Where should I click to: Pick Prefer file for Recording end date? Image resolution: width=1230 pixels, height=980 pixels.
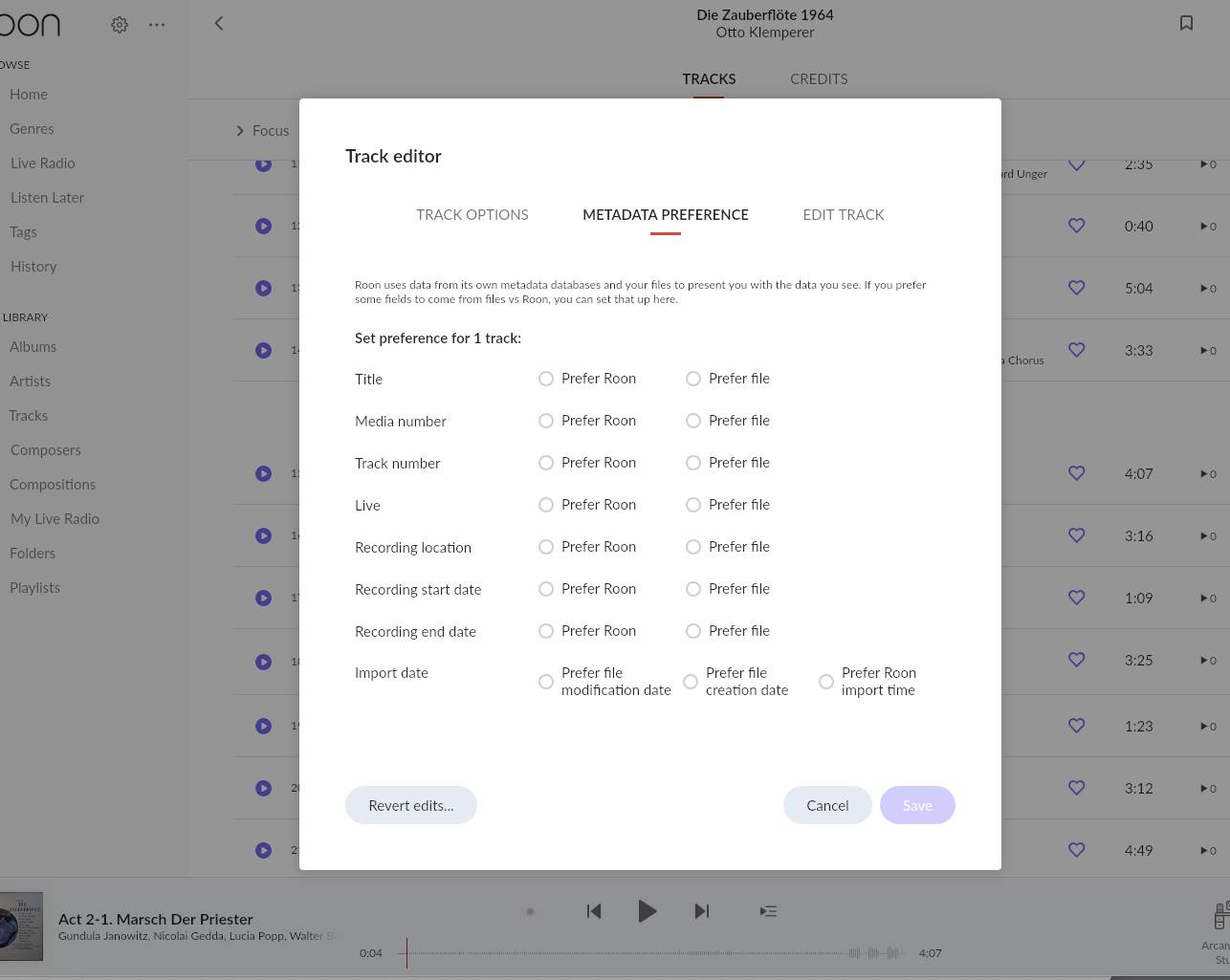(x=693, y=631)
